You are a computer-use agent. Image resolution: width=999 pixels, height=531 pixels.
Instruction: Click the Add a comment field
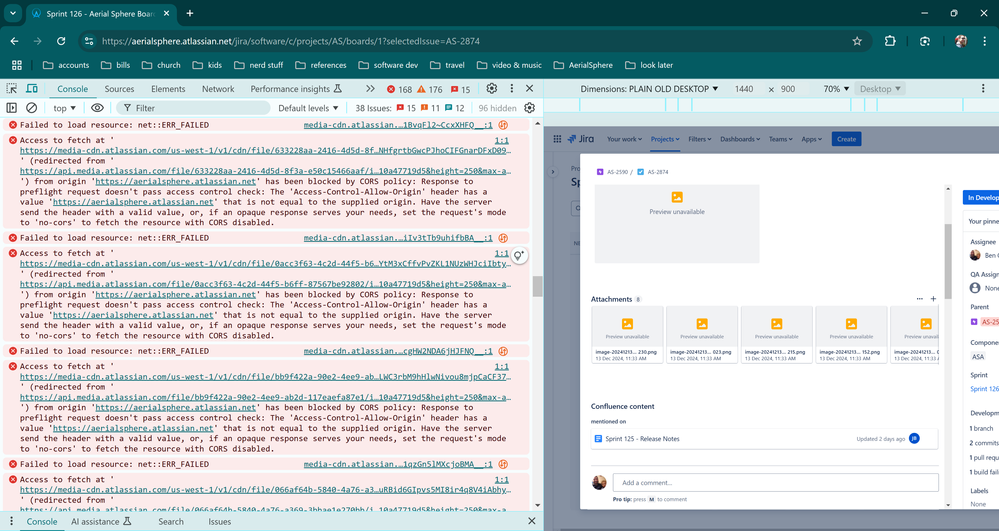pos(775,483)
